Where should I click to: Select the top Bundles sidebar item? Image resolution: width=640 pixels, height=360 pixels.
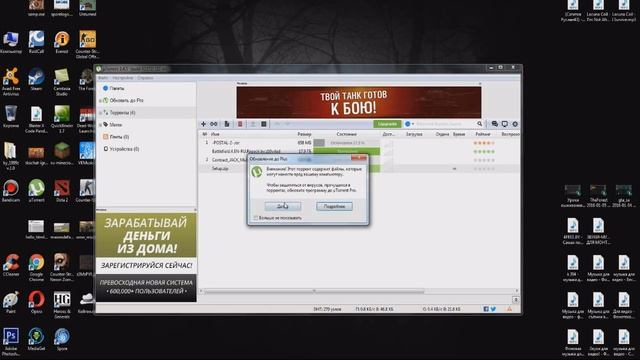(x=114, y=88)
